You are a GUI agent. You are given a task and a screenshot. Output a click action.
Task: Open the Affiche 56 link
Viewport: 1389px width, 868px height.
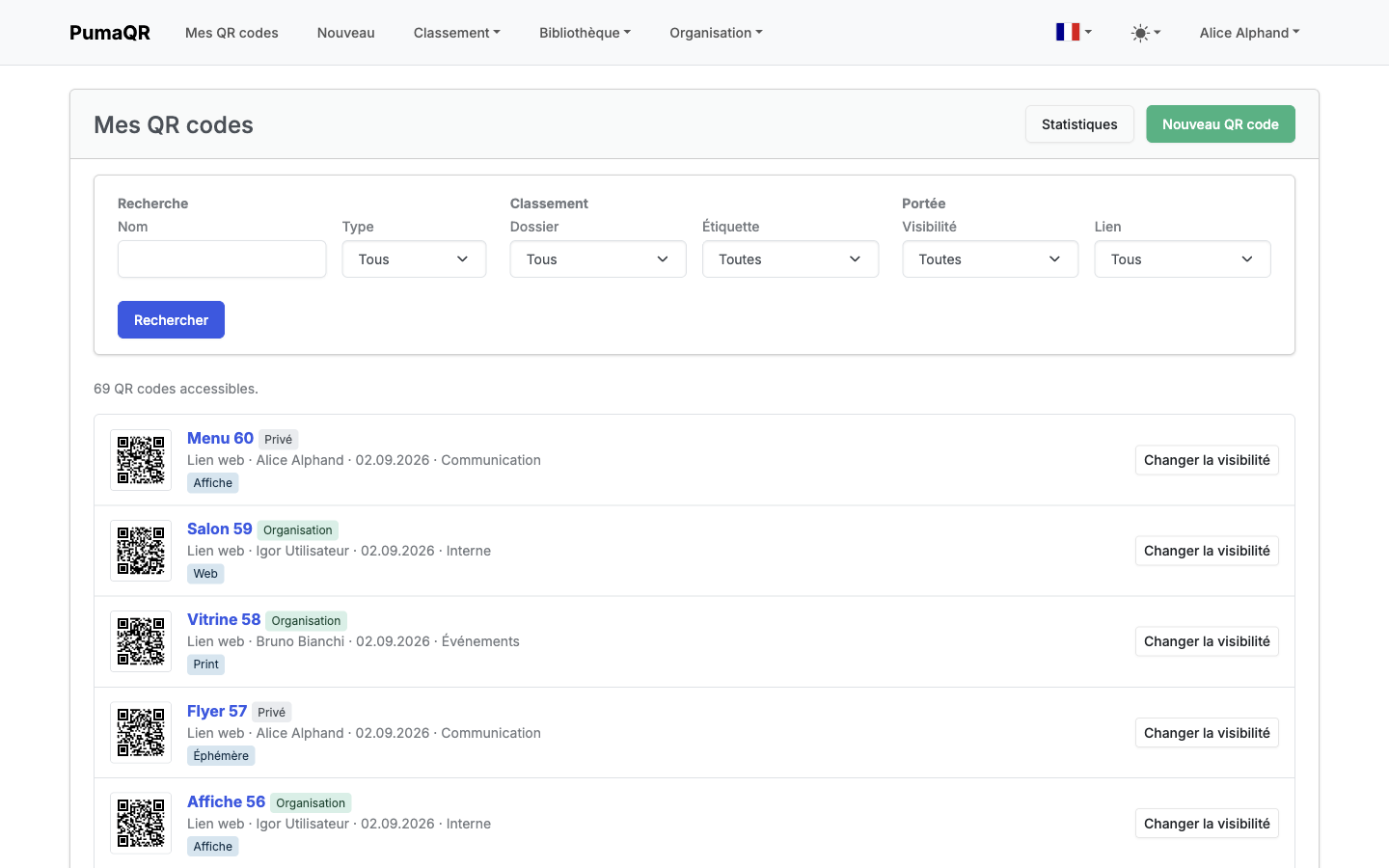(x=226, y=801)
